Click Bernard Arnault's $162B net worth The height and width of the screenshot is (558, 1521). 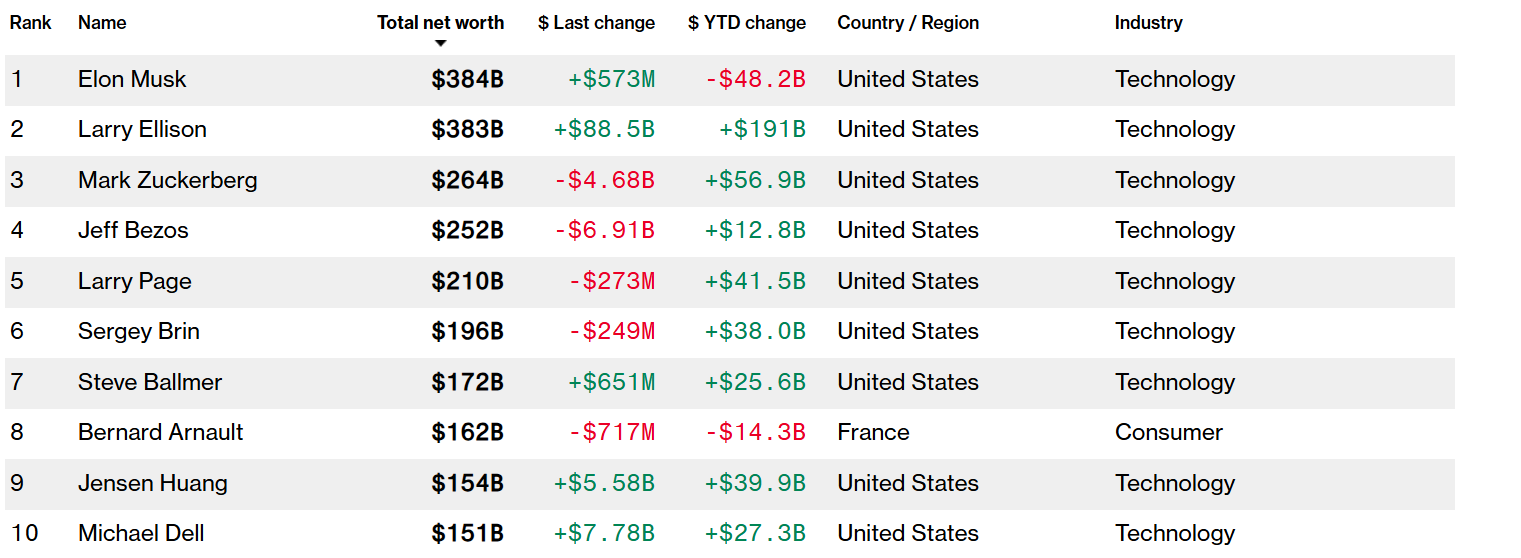coord(467,432)
